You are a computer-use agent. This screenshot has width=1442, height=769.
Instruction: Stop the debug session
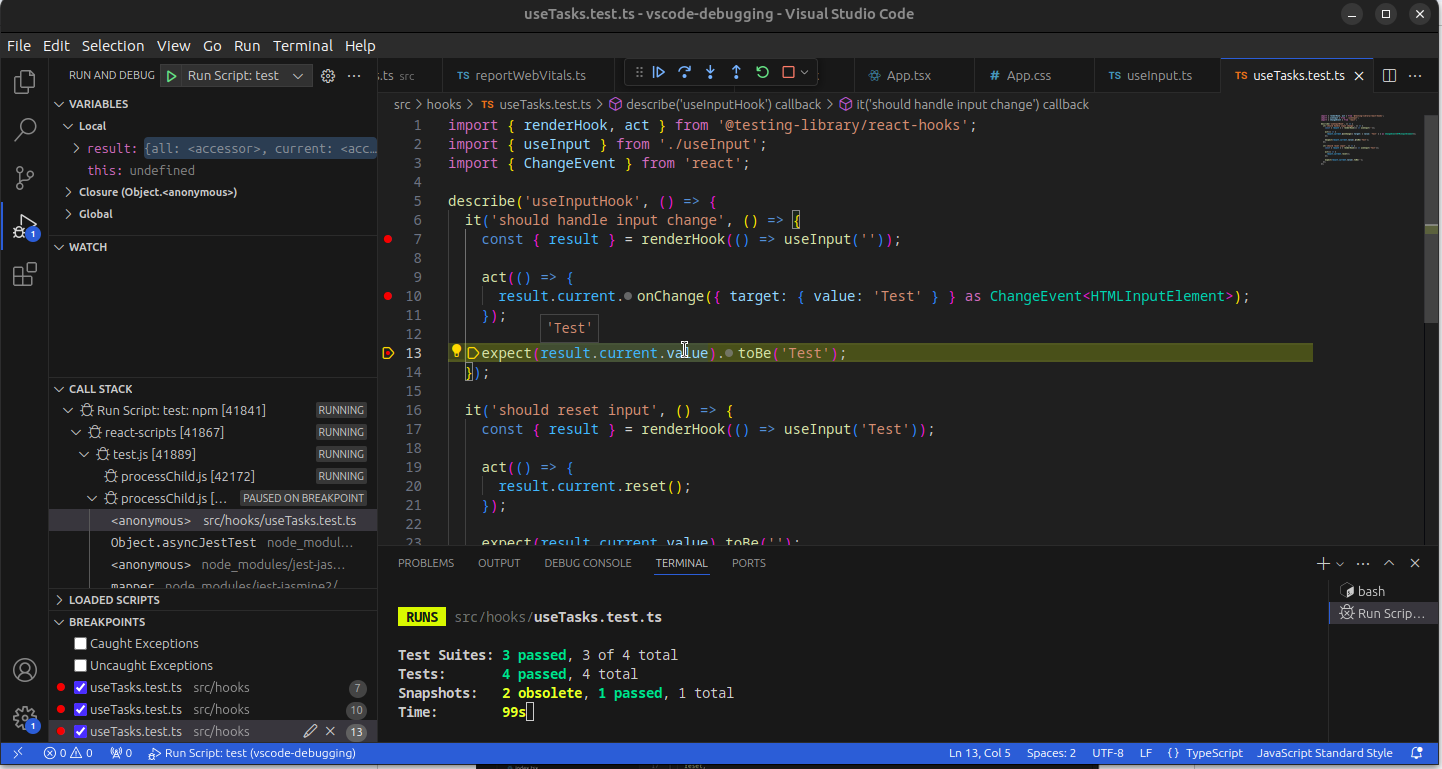[x=788, y=72]
